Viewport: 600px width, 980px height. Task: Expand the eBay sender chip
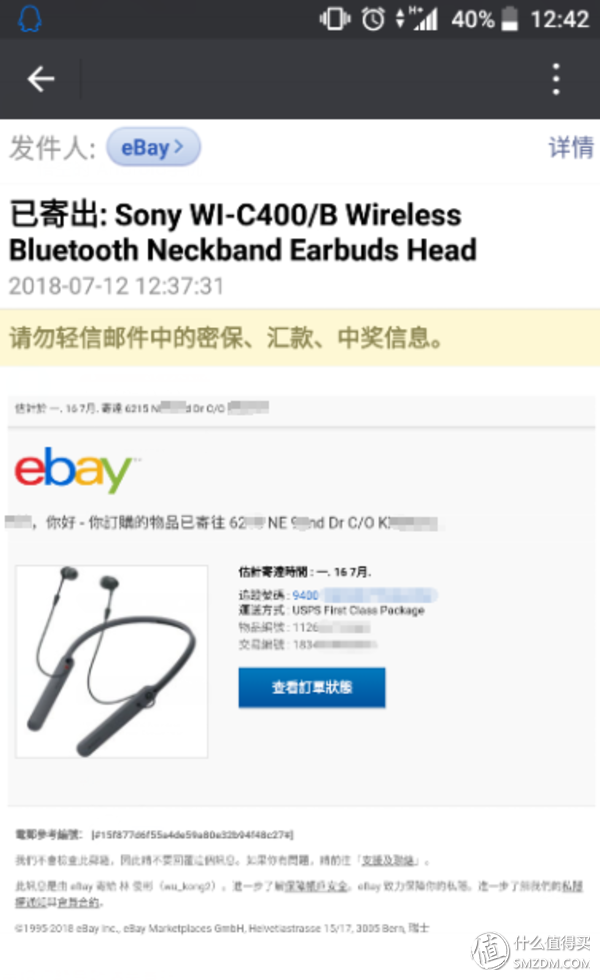point(153,148)
